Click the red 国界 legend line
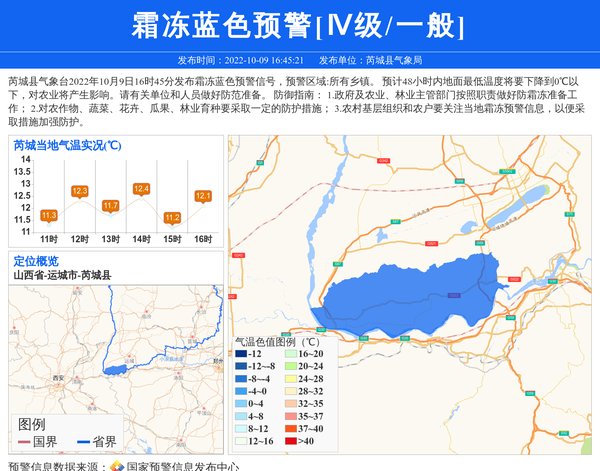 24,441
